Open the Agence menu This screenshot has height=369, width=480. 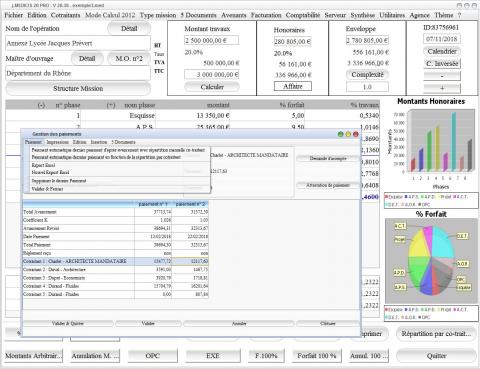click(419, 15)
